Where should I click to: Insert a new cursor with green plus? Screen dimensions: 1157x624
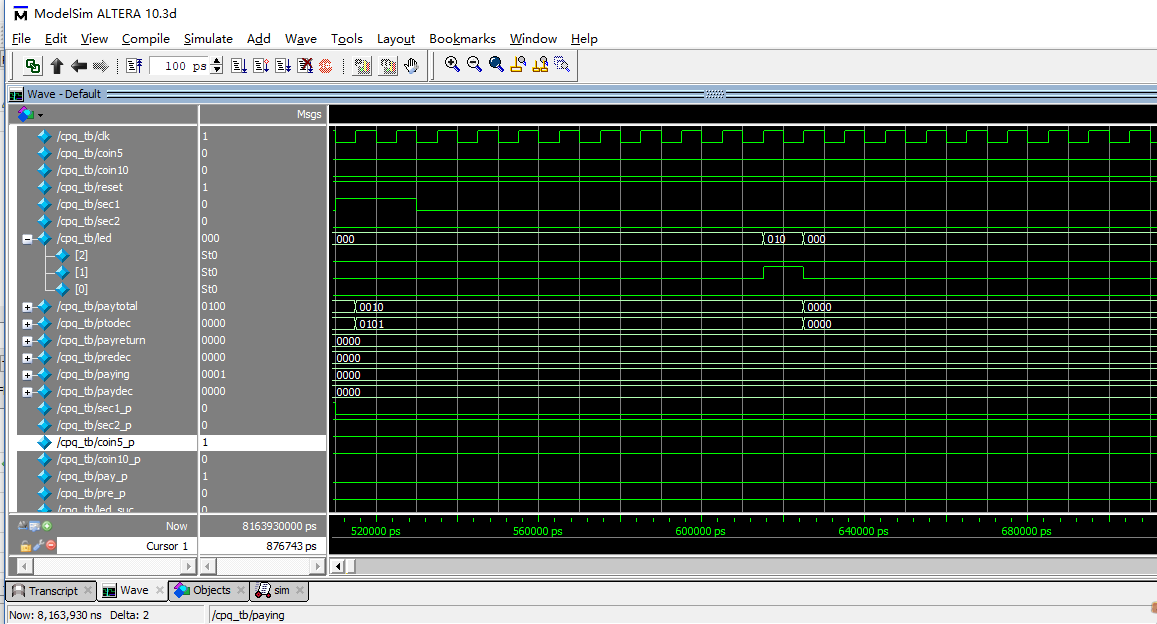click(x=46, y=526)
